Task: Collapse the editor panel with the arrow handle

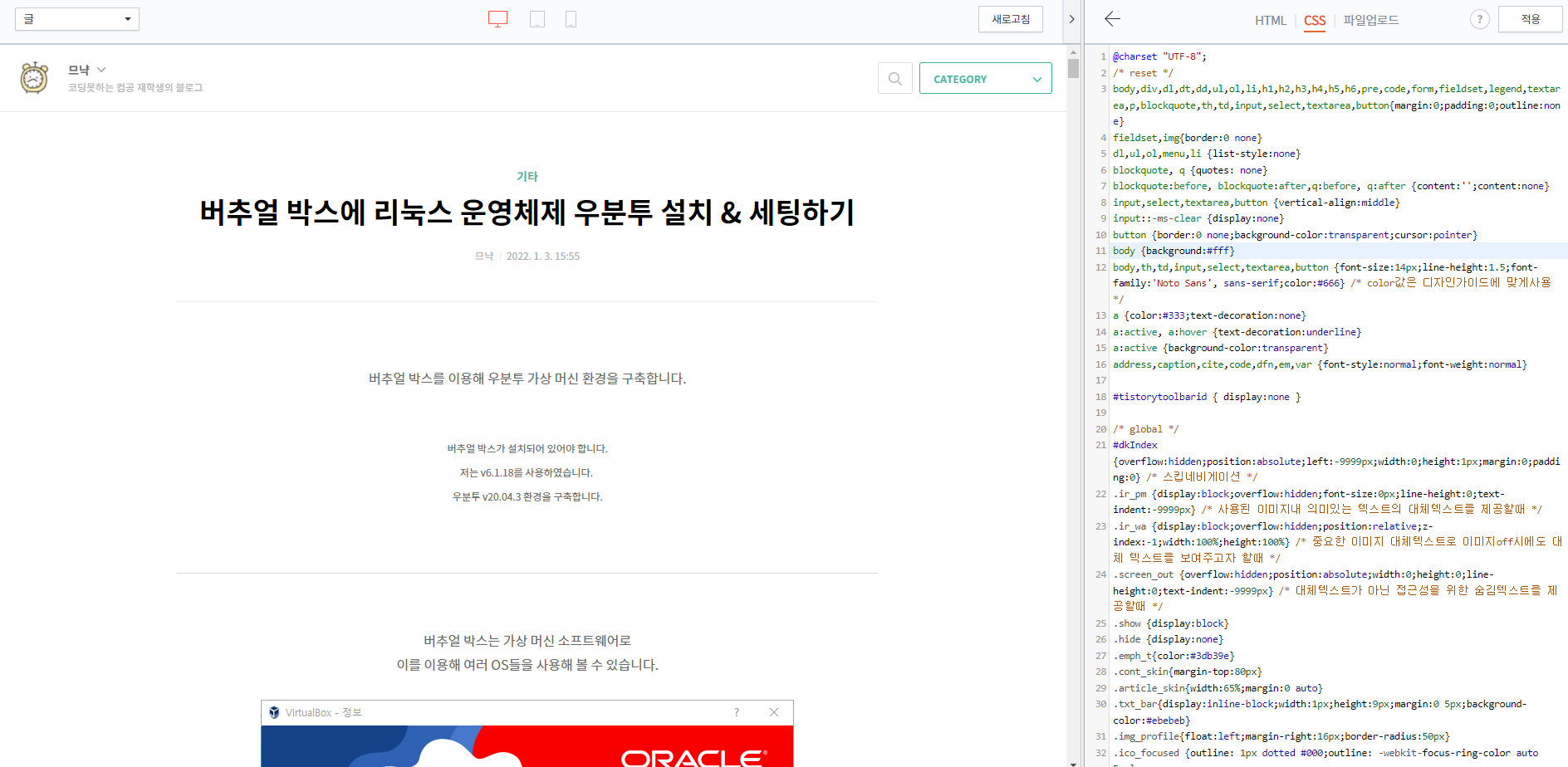Action: click(x=1072, y=19)
